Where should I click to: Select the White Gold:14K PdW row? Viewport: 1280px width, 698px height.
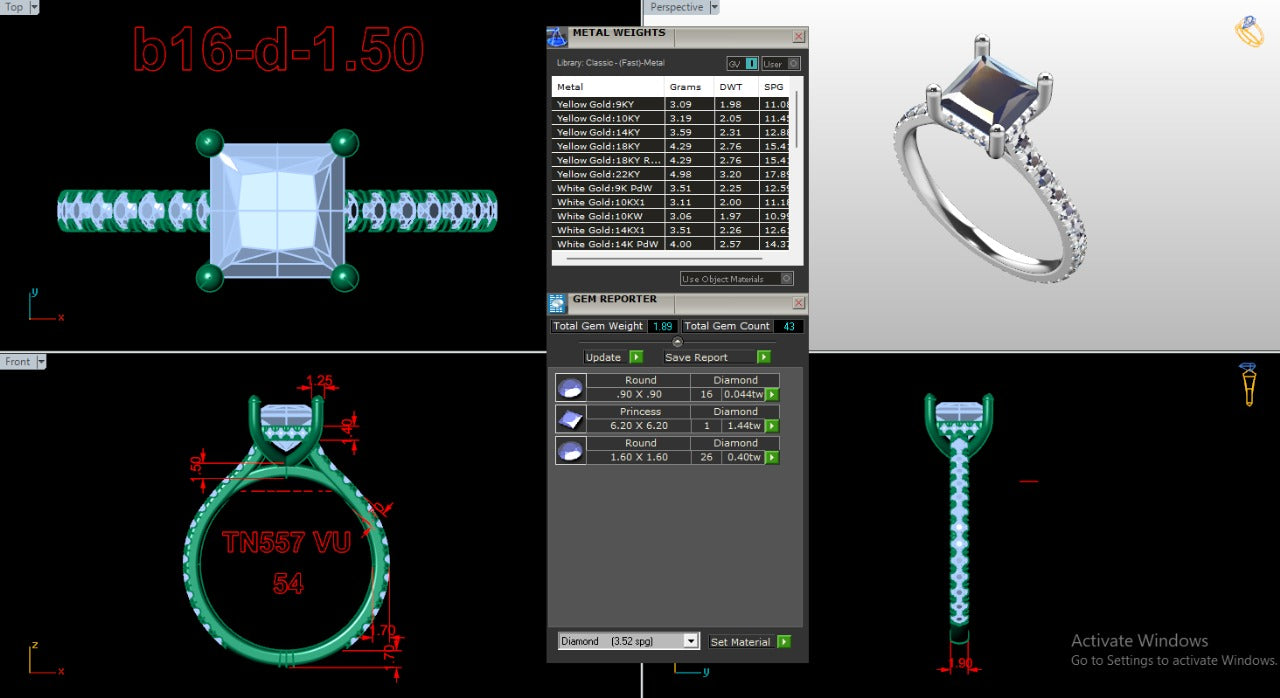[671, 244]
